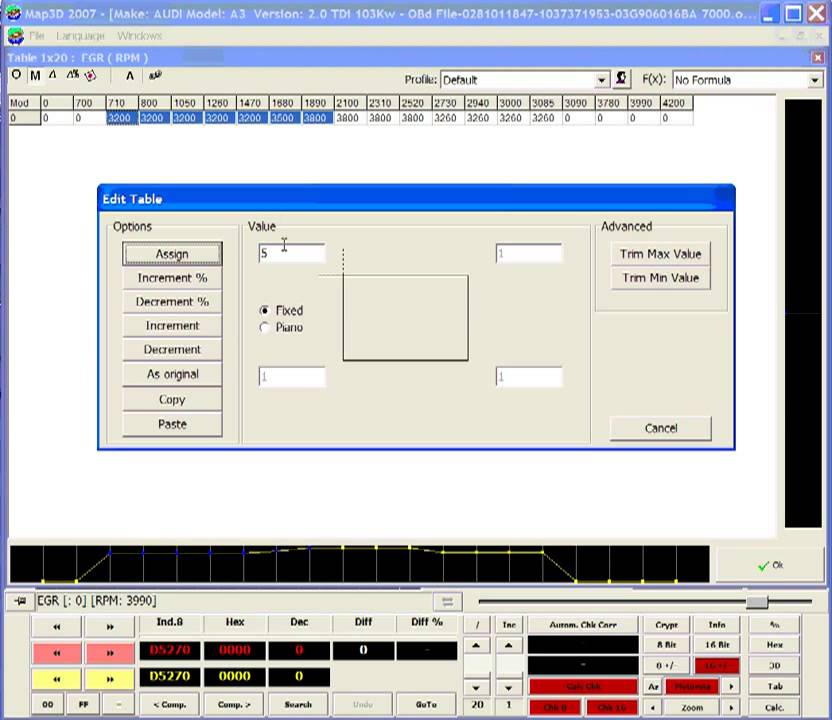Click the down arrow above value 20
832x720 pixels.
476,688
